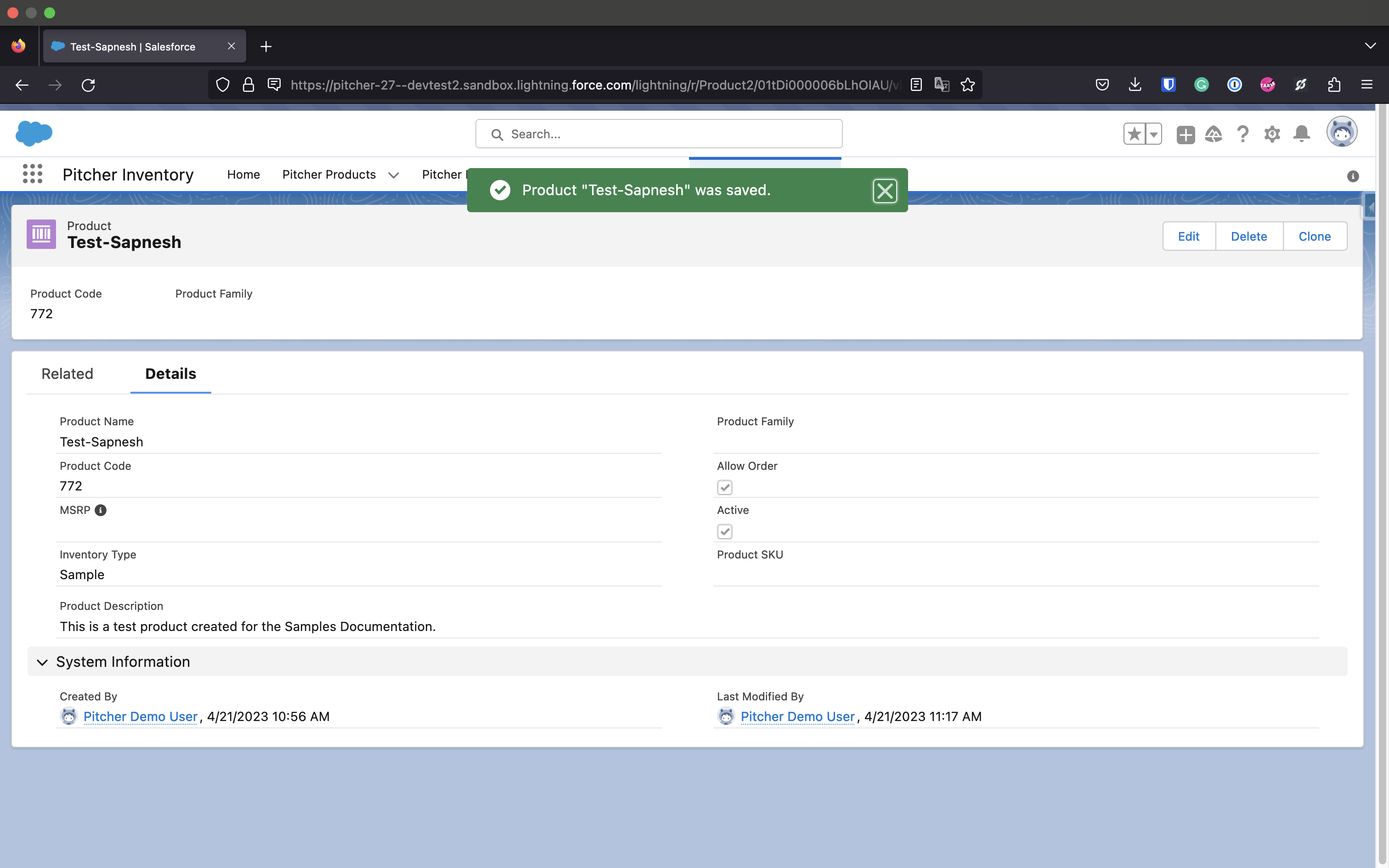Click the MSRP info tooltip icon
Image resolution: width=1389 pixels, height=868 pixels.
(x=101, y=510)
